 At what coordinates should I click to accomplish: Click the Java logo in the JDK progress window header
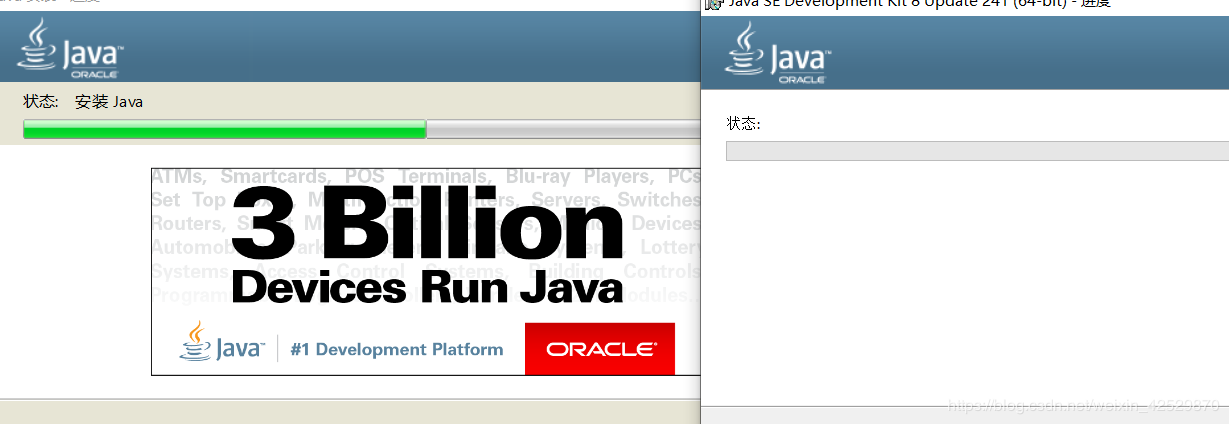tap(778, 52)
